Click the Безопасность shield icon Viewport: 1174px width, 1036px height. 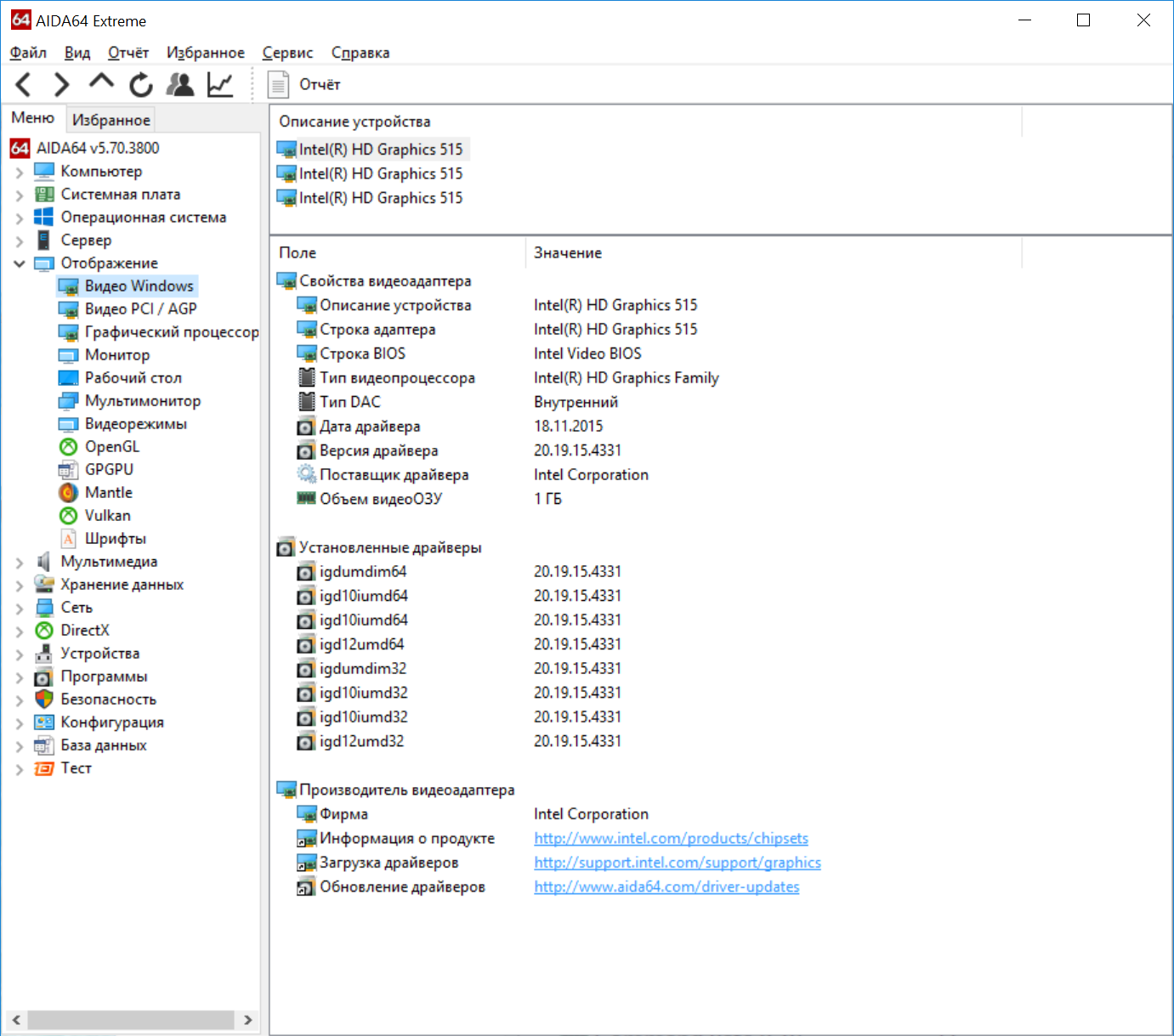[x=44, y=699]
